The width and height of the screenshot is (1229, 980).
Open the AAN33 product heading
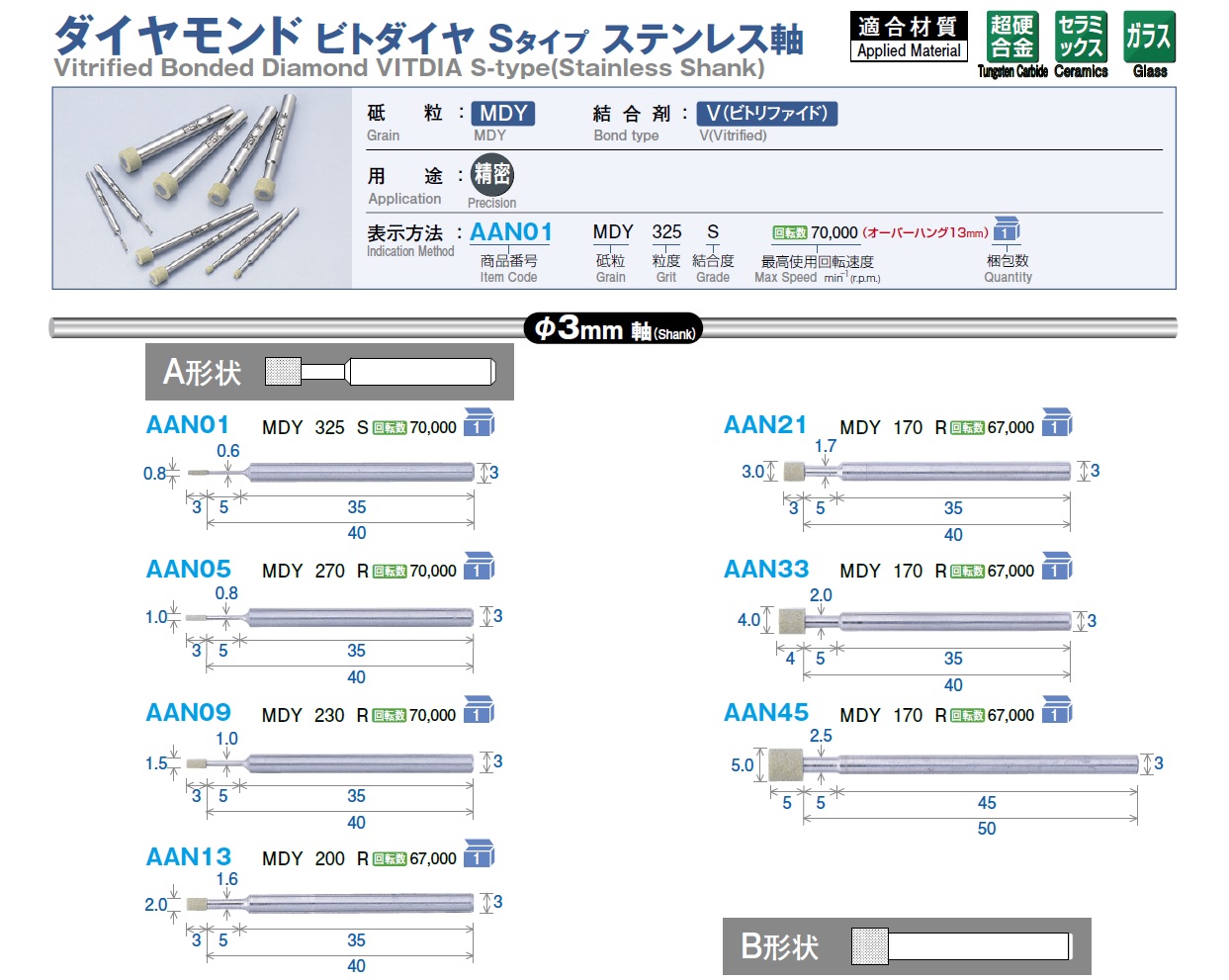click(766, 570)
